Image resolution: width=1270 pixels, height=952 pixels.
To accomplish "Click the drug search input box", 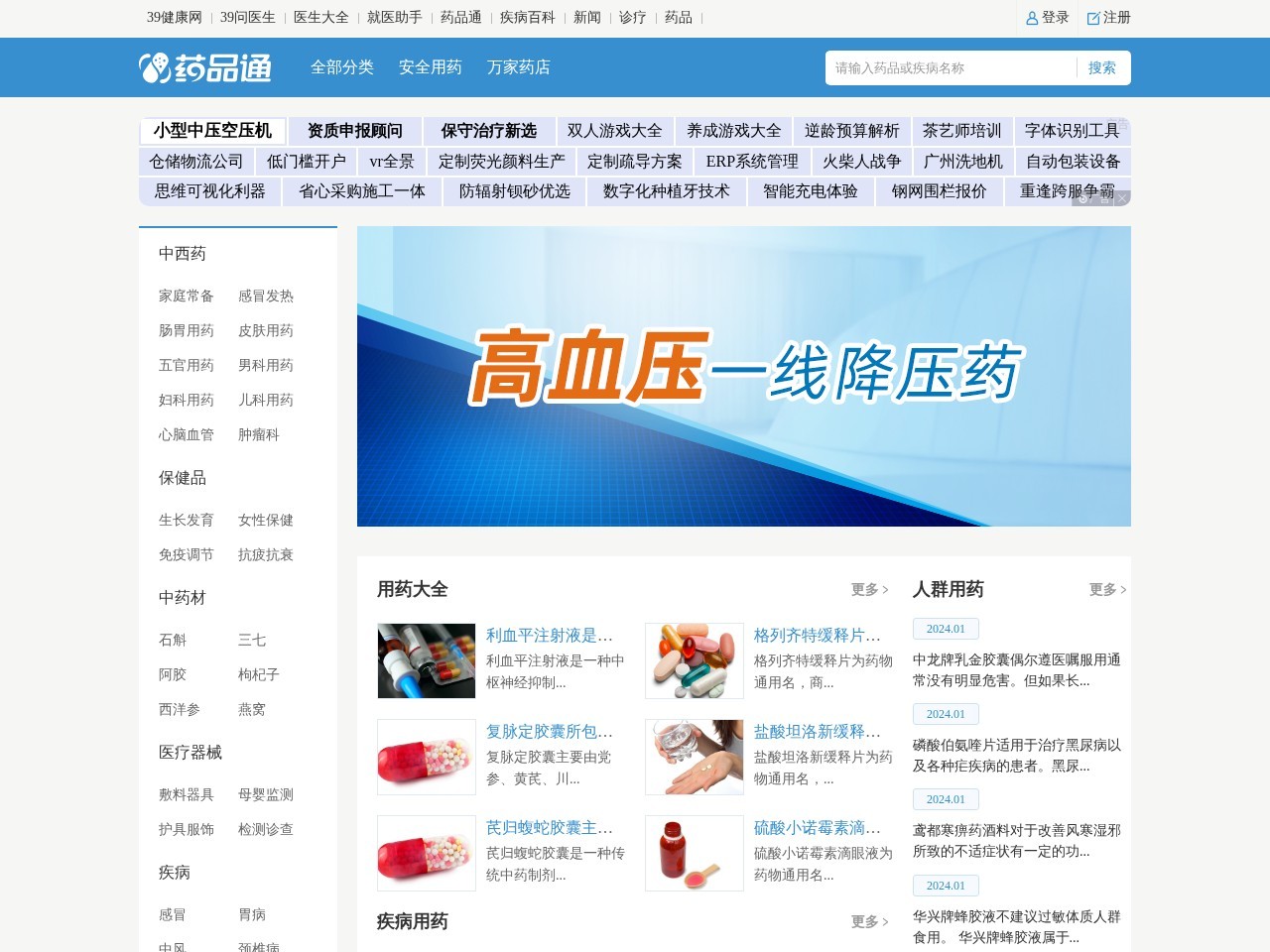I will [x=943, y=67].
